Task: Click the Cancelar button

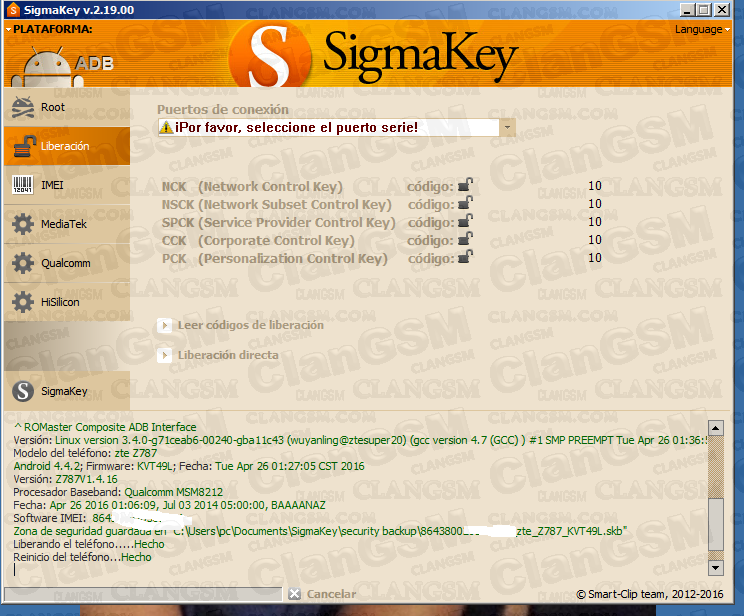Action: pyautogui.click(x=322, y=594)
